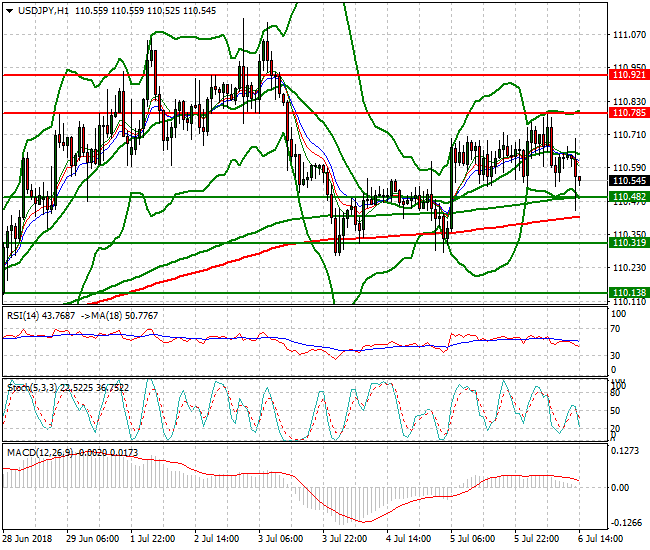The image size is (650, 550).
Task: Click the Stochastic 50 level label
Action: tap(616, 411)
